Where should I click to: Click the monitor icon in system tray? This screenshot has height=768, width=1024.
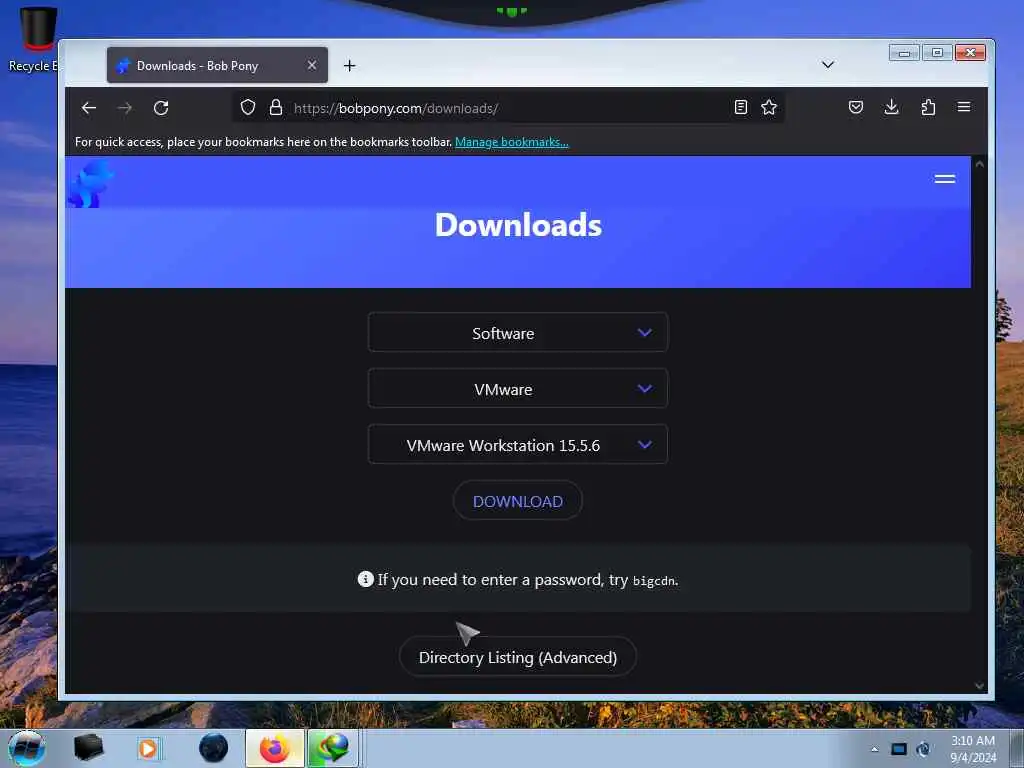click(899, 749)
